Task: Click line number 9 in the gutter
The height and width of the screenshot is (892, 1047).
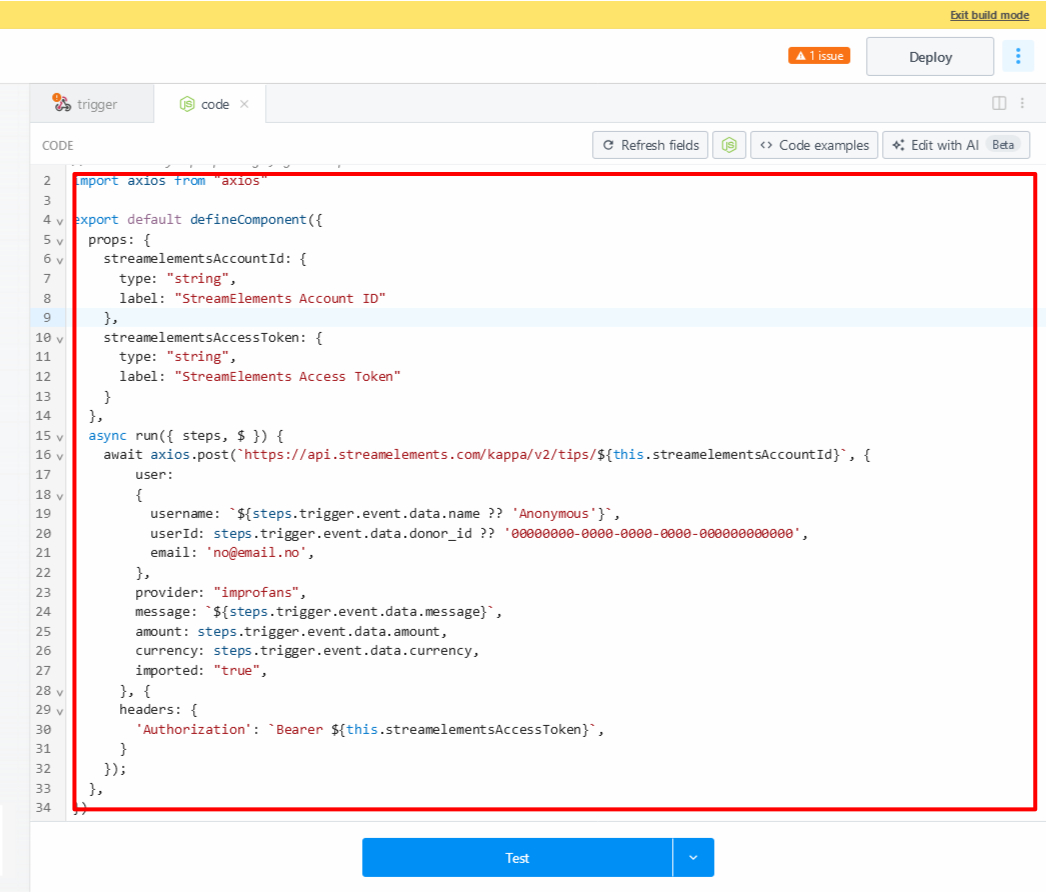Action: [x=47, y=317]
